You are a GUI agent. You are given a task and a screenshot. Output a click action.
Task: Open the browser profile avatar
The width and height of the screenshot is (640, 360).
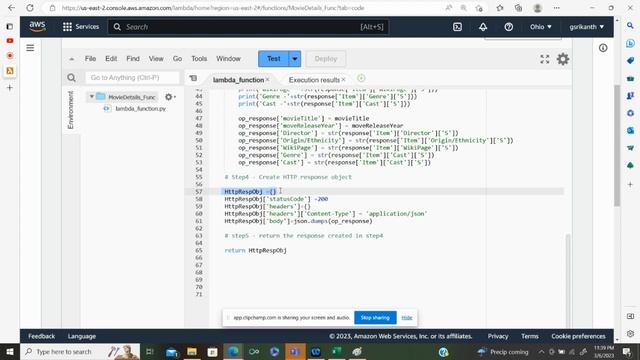[x=538, y=8]
